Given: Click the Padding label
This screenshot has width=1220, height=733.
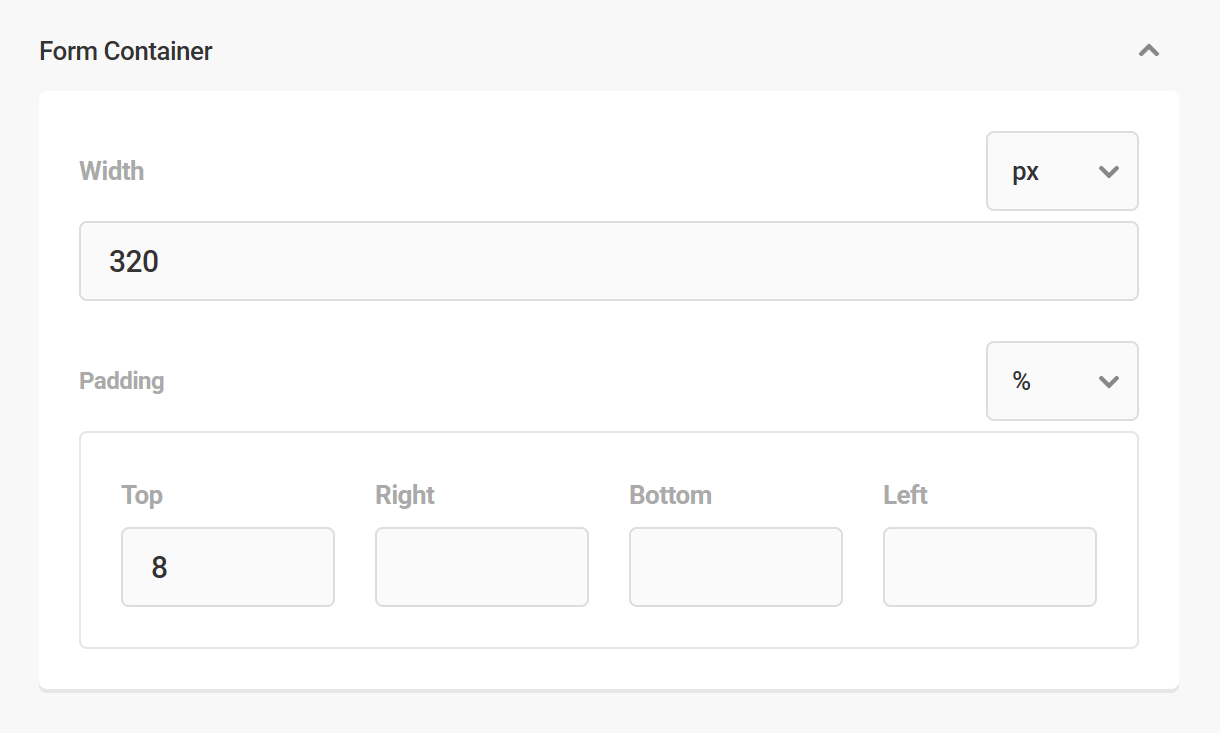Looking at the screenshot, I should (121, 381).
